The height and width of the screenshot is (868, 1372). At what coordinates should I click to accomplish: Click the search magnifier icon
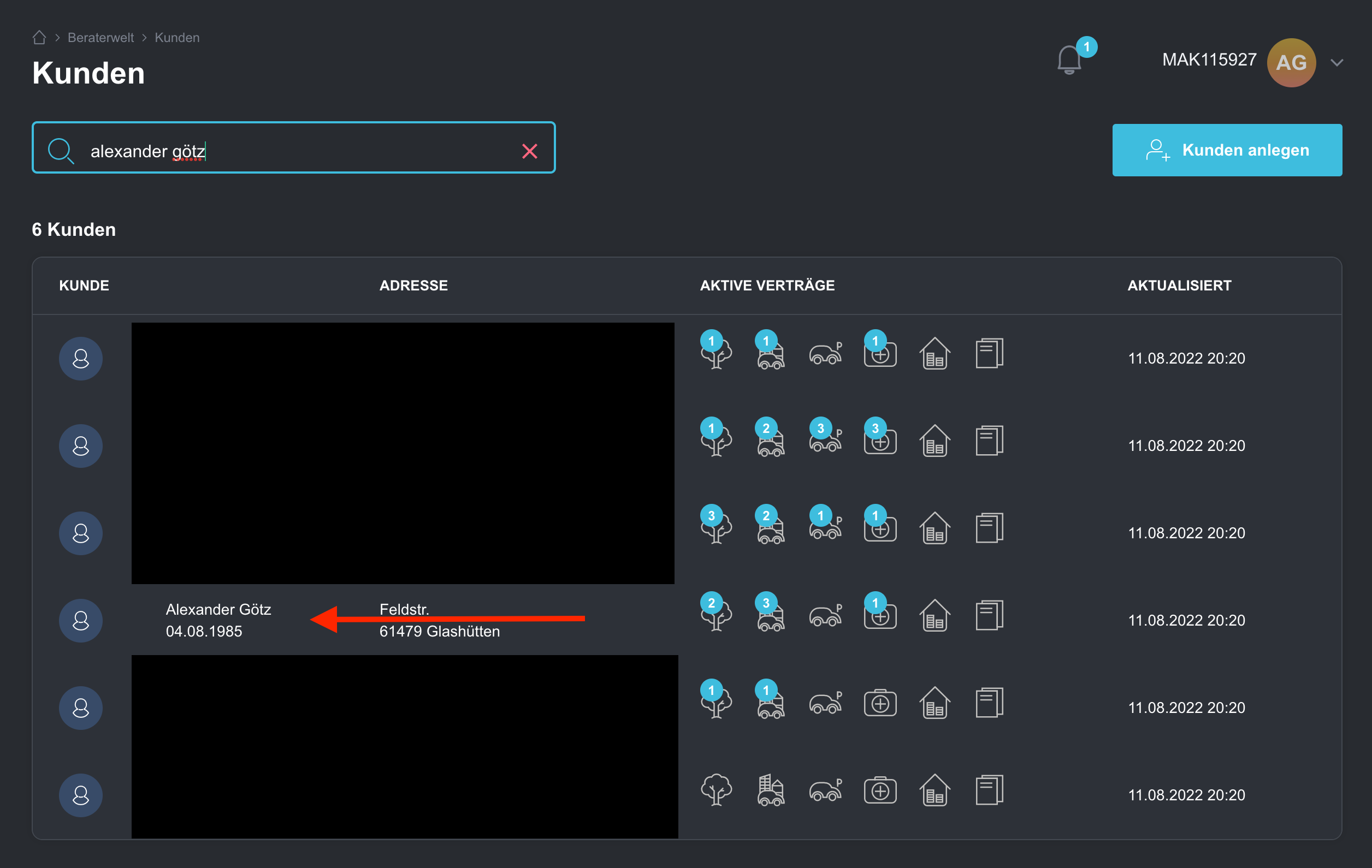coord(61,151)
